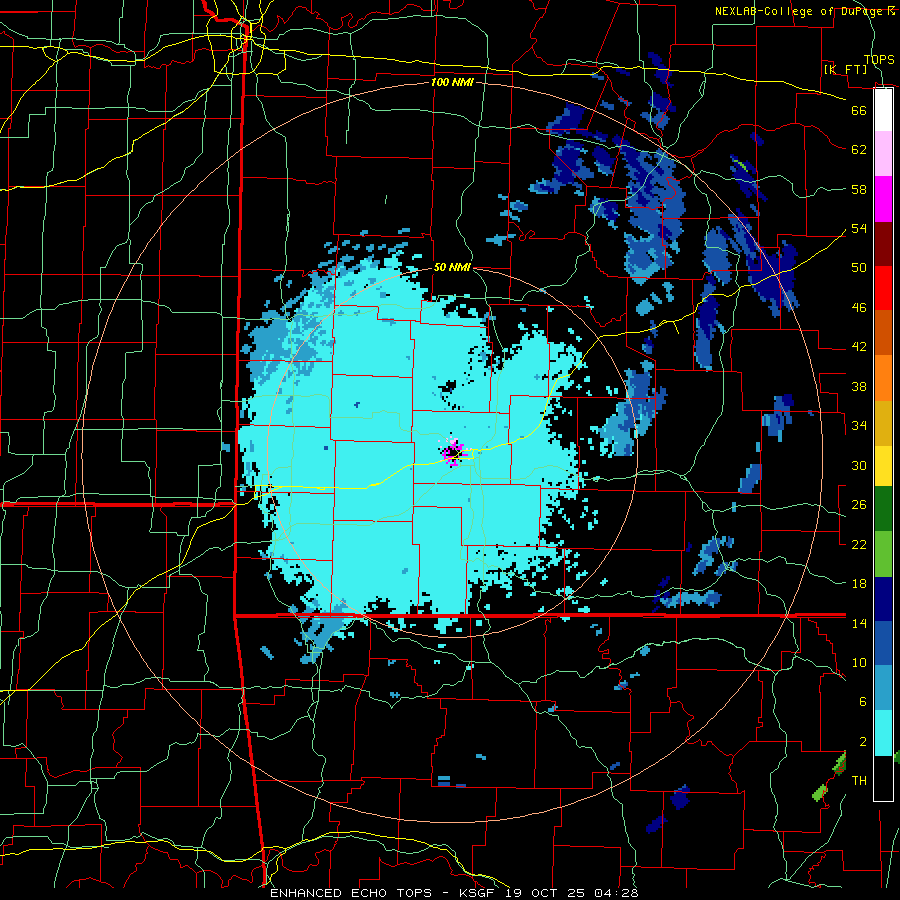This screenshot has height=900, width=900.
Task: Click the legend value 62
Action: [x=859, y=150]
